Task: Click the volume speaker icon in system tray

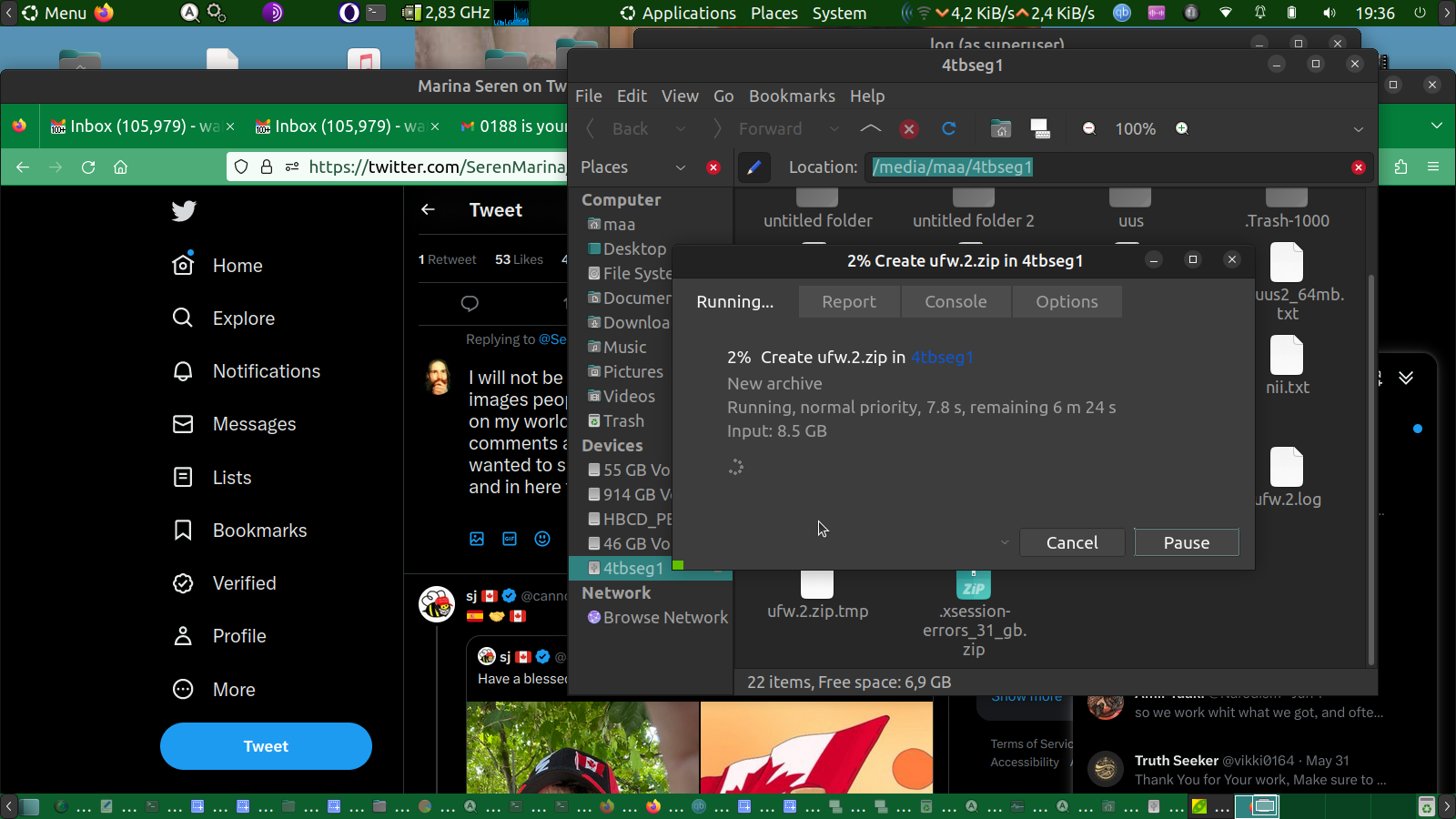Action: (x=1330, y=13)
